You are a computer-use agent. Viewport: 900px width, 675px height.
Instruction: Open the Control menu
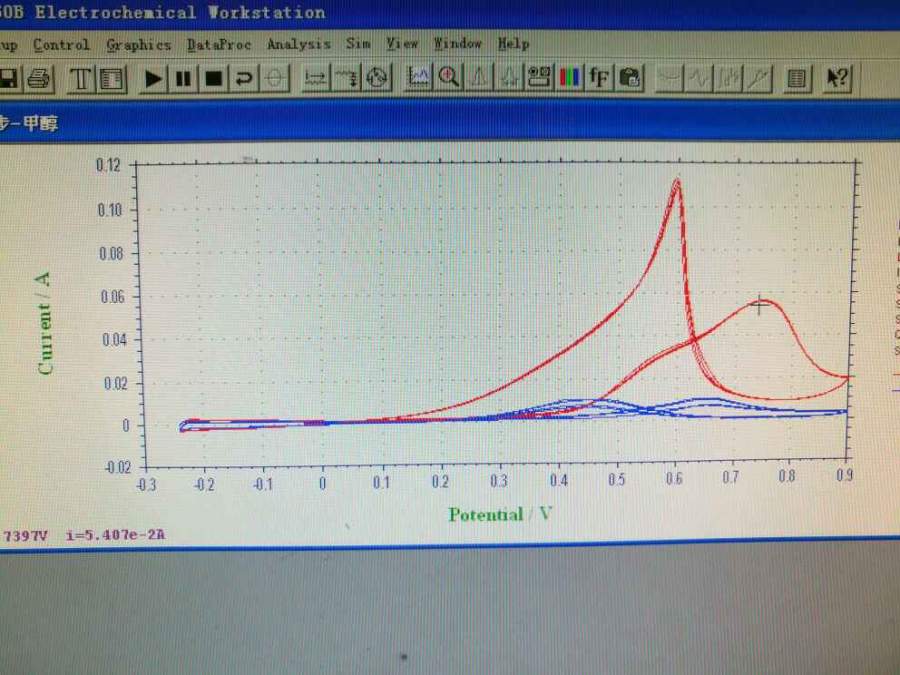tap(61, 45)
